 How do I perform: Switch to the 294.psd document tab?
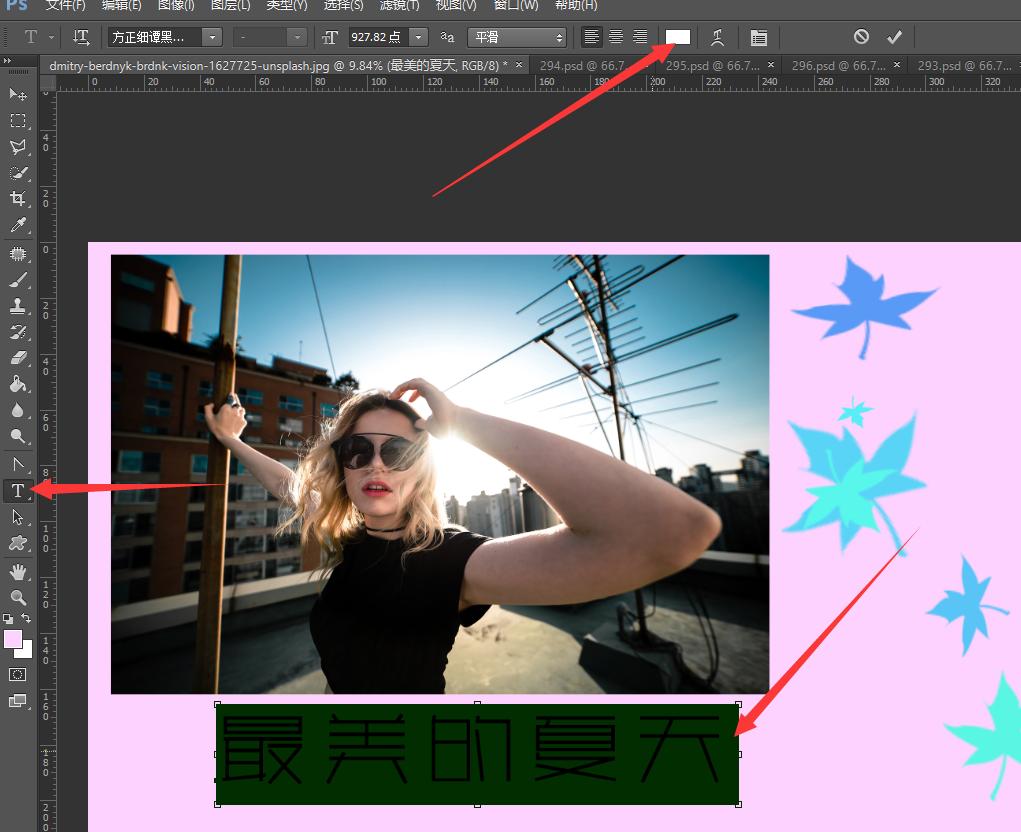pyautogui.click(x=581, y=65)
